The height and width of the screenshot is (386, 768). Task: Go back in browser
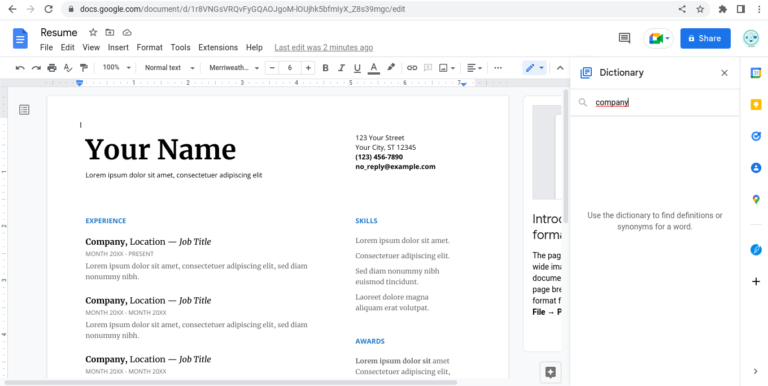12,9
